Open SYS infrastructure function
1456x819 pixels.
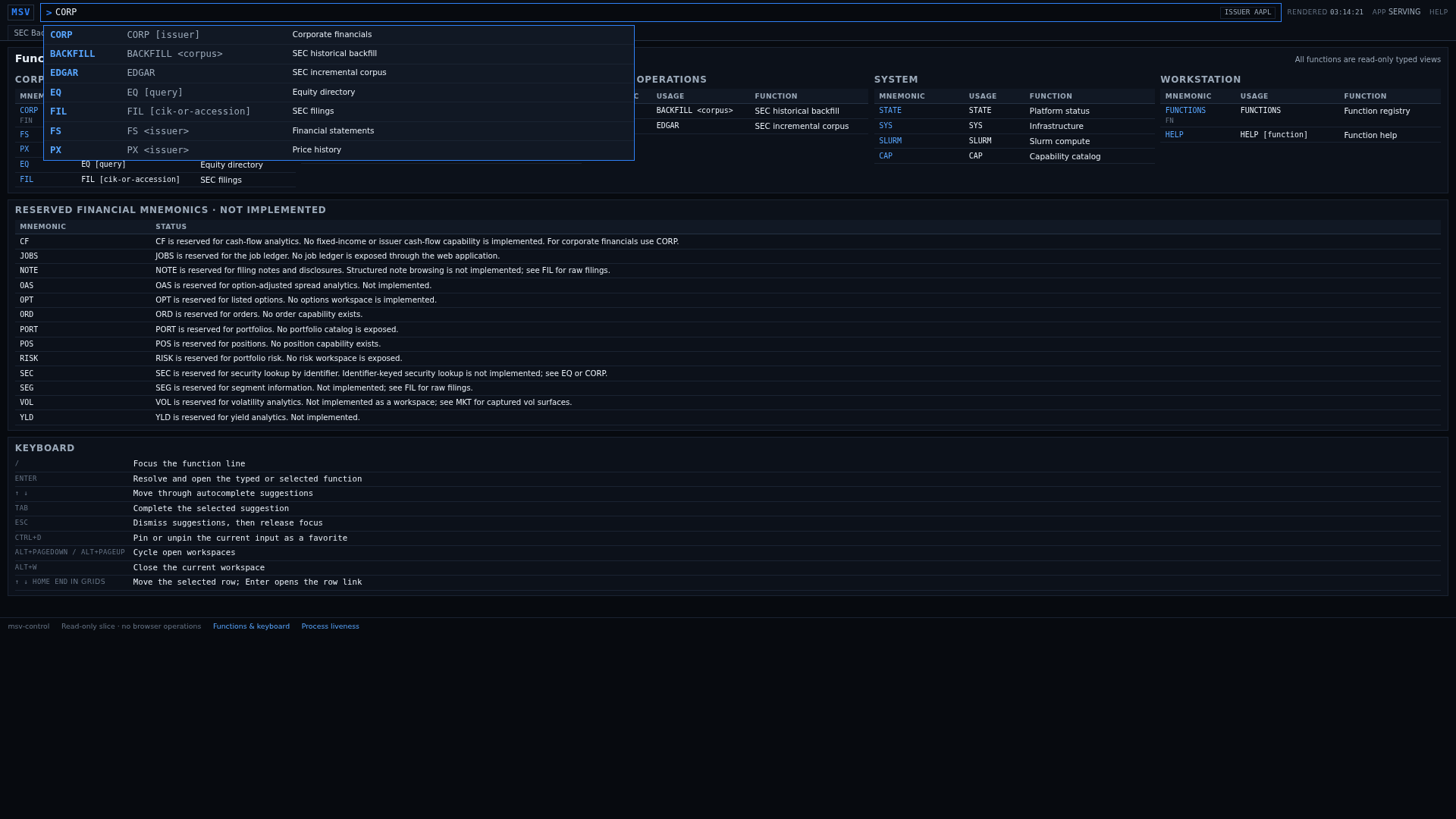point(886,126)
